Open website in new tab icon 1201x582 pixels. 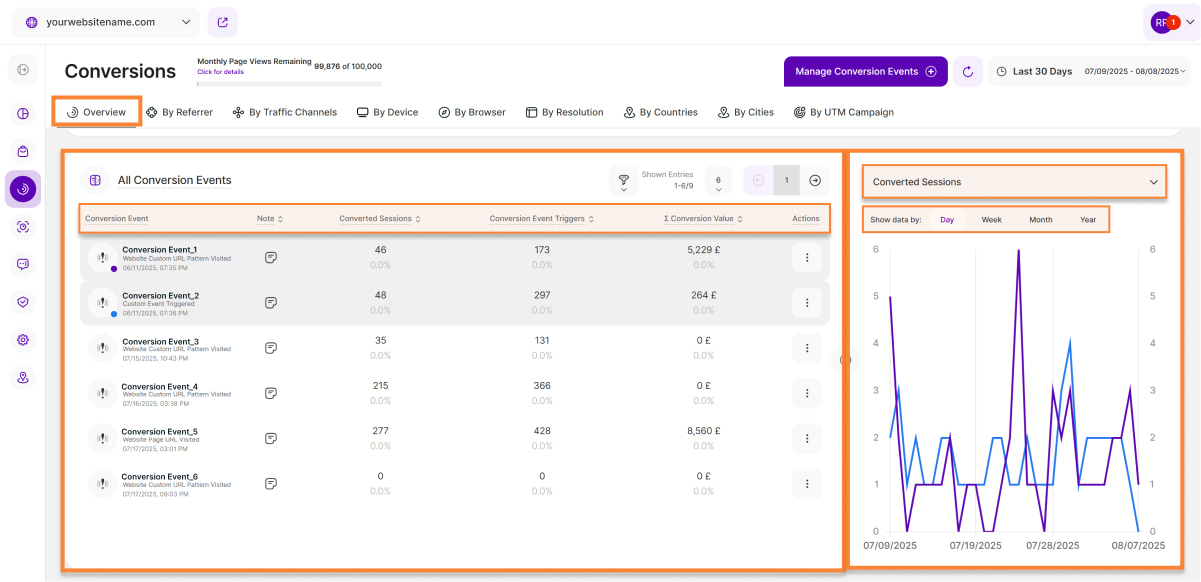(222, 22)
